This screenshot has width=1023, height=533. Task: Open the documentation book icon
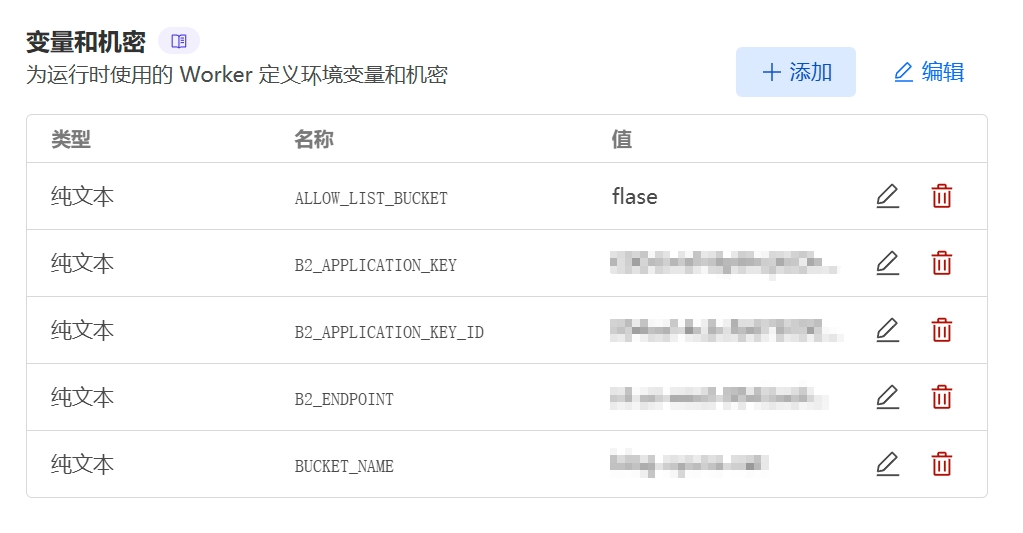(x=179, y=41)
